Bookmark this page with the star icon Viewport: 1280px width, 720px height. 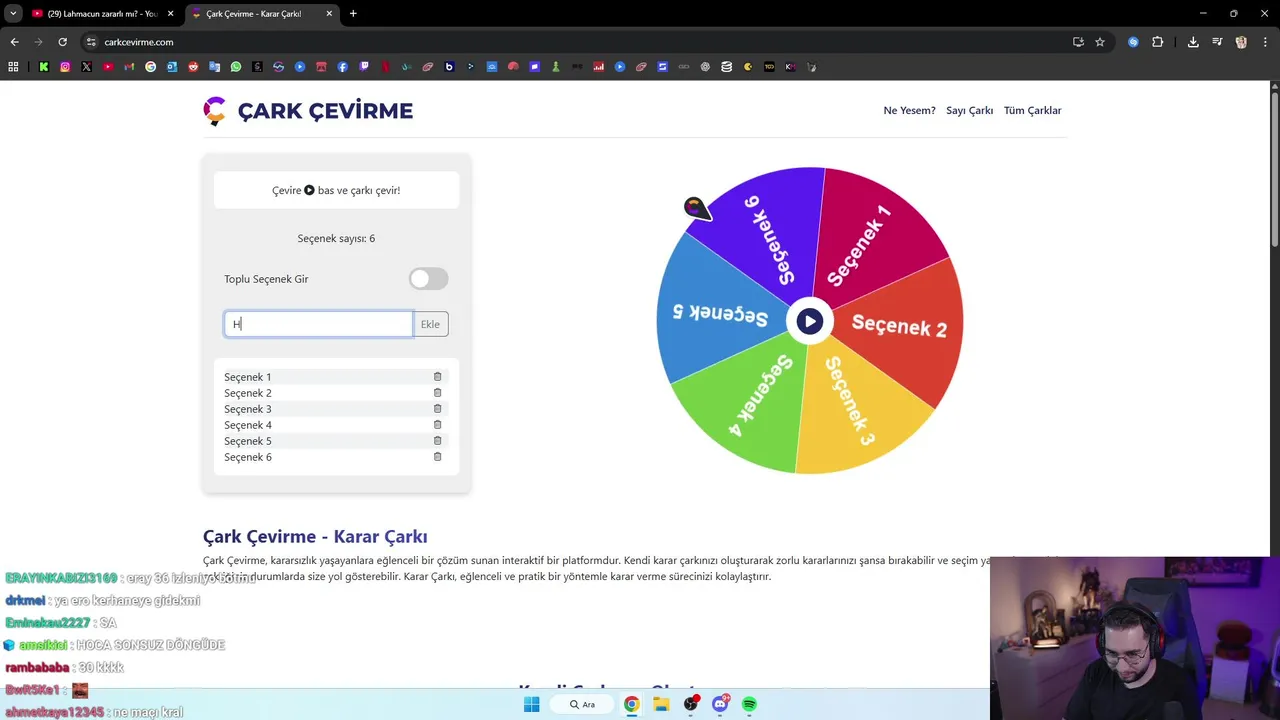point(1100,42)
